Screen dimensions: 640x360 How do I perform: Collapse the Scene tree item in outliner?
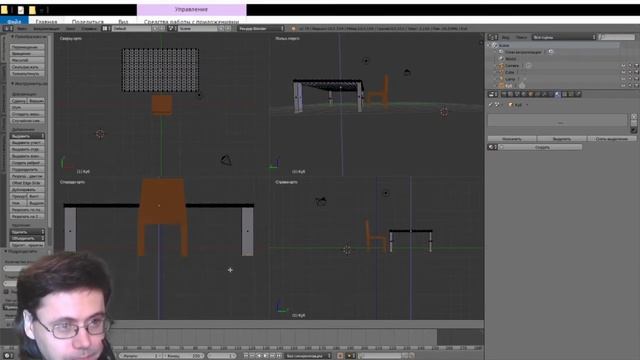click(x=489, y=45)
